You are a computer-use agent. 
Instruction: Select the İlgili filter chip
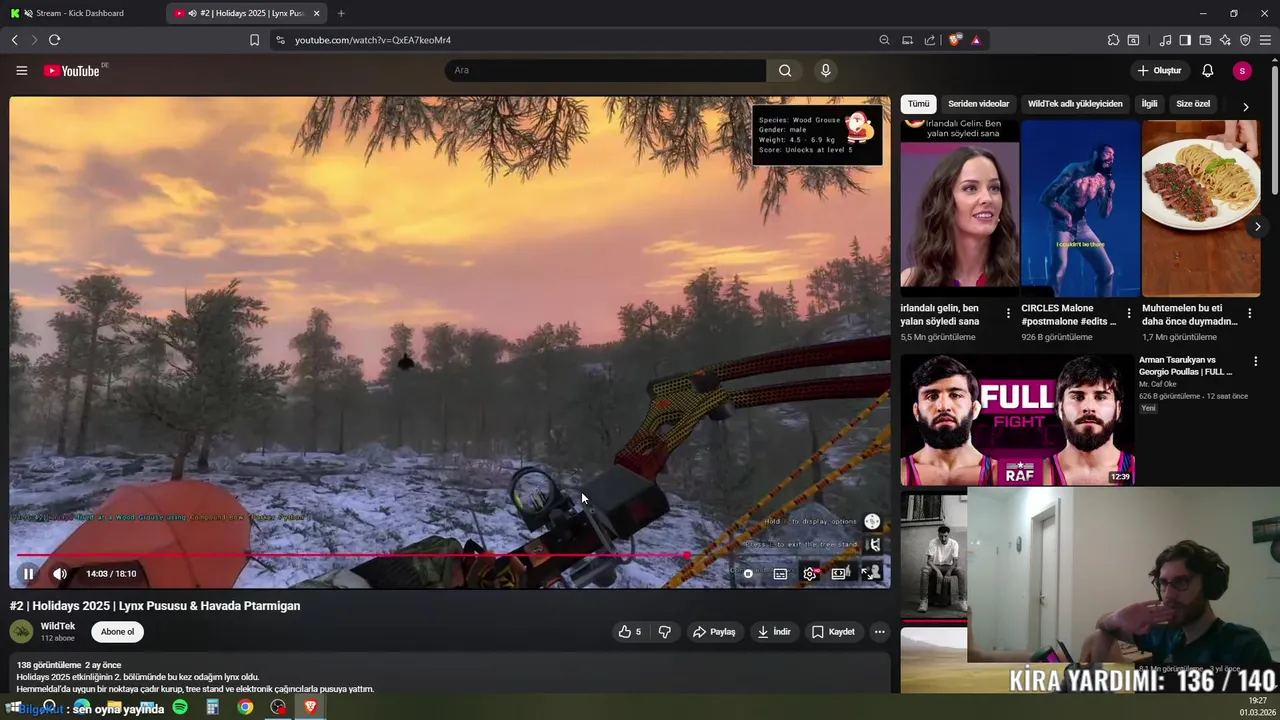point(1149,104)
